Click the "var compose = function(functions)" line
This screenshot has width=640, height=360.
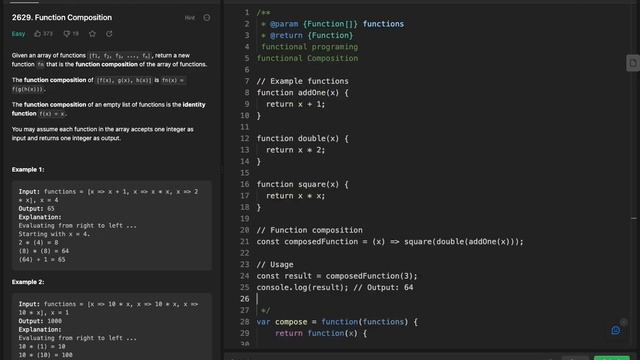337,322
